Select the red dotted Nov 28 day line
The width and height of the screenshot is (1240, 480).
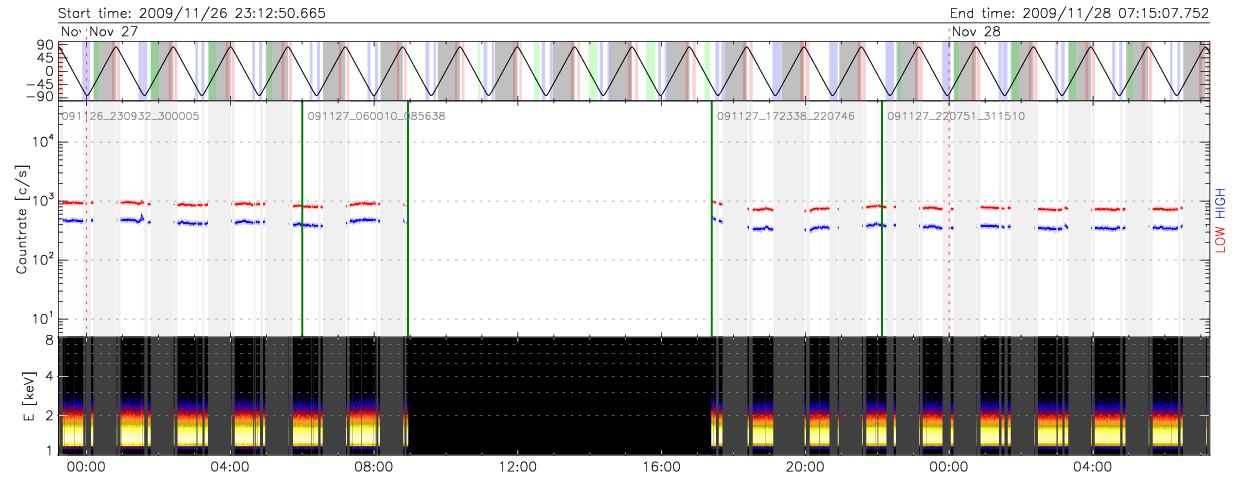pos(949,220)
